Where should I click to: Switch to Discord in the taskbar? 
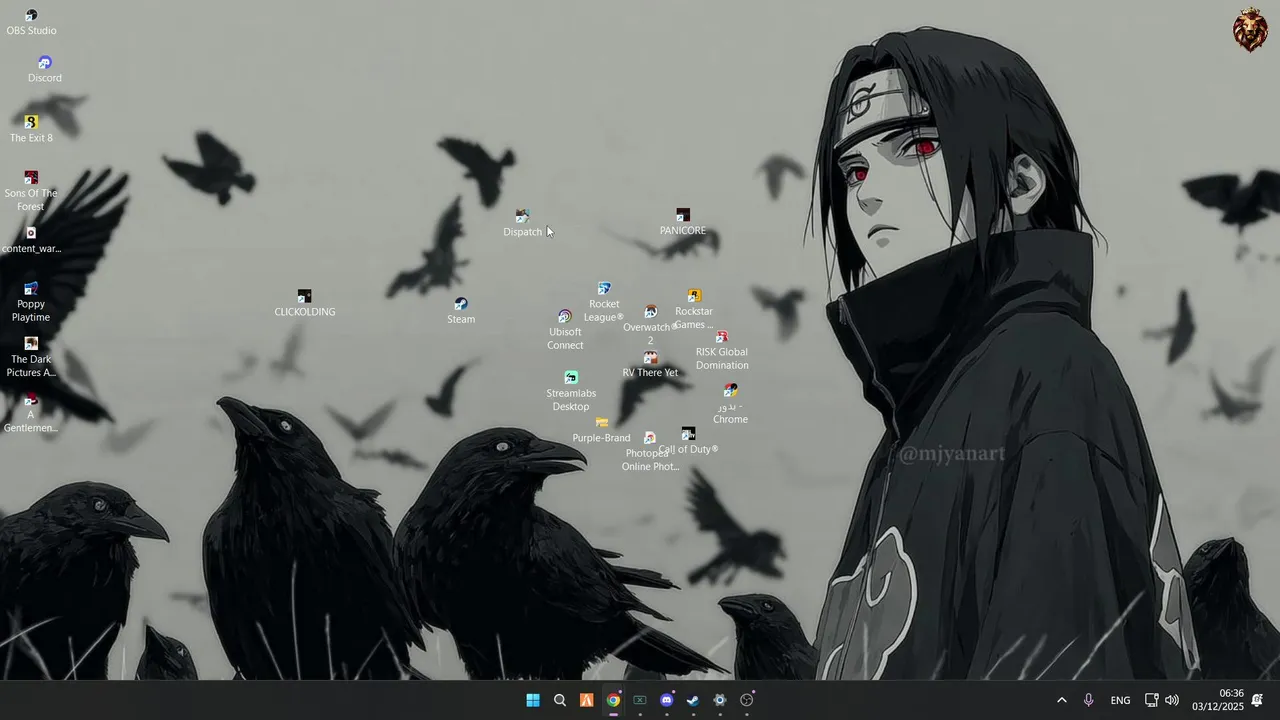[667, 700]
